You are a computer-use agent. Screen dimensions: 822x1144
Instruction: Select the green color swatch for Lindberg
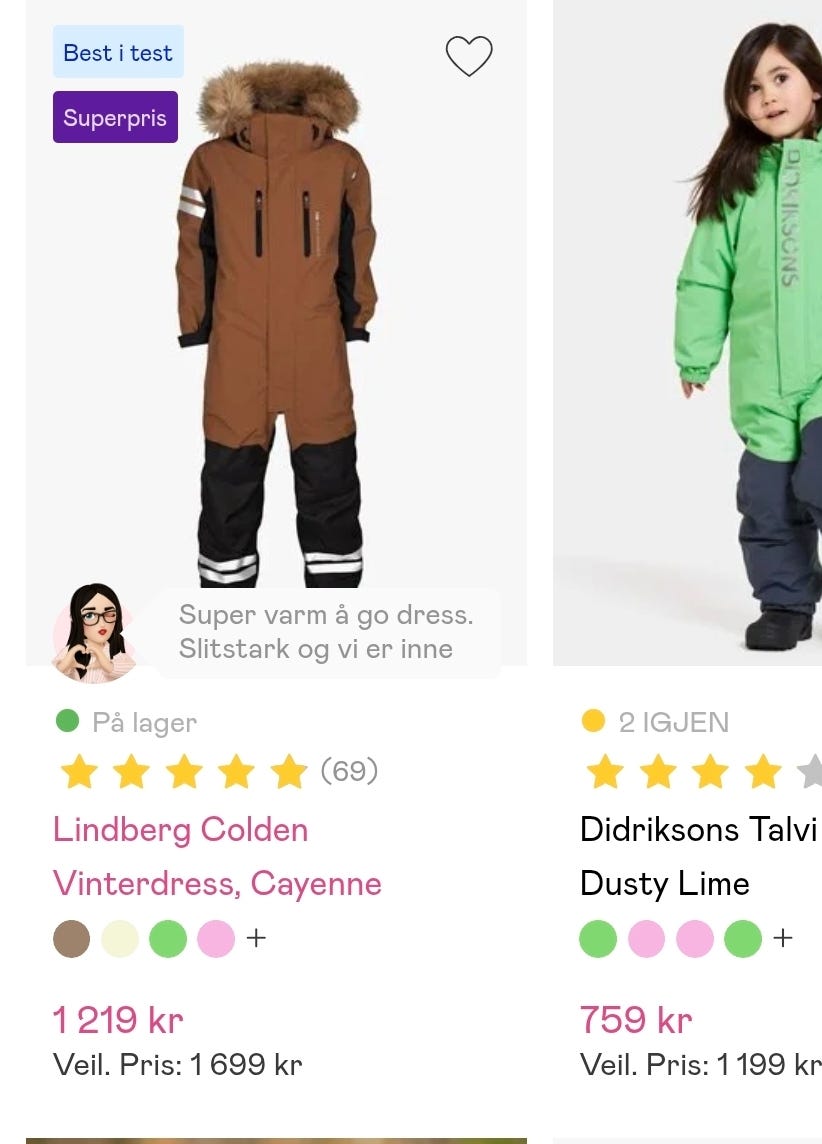pos(168,938)
